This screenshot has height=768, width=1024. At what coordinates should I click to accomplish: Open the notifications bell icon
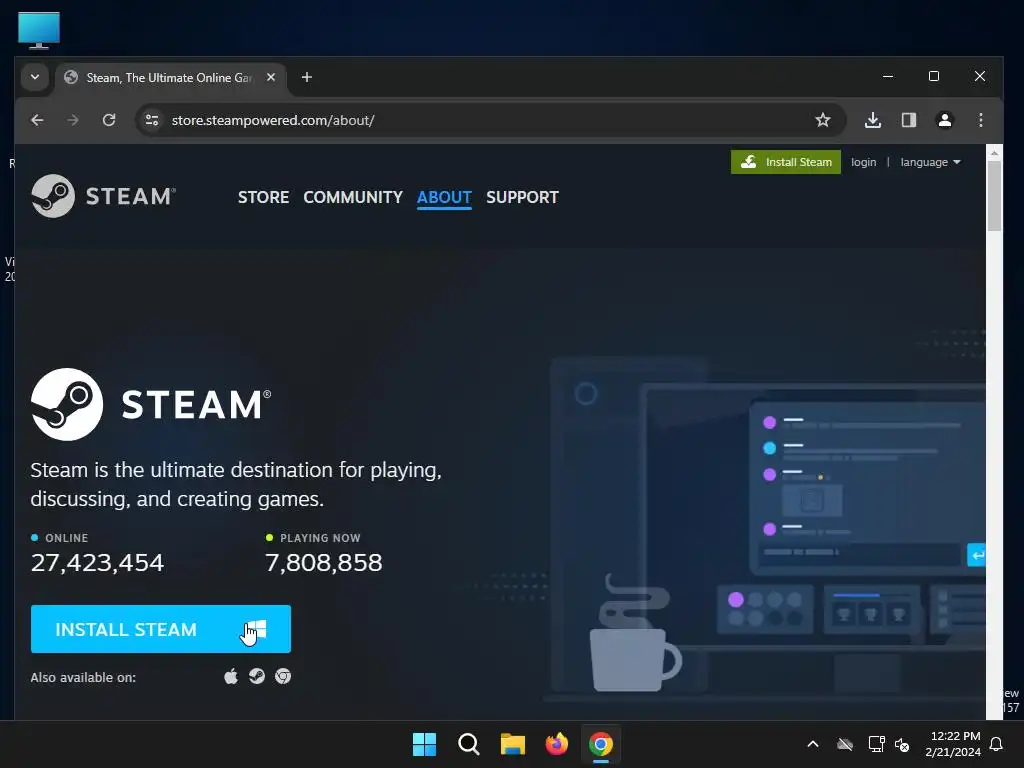[997, 744]
